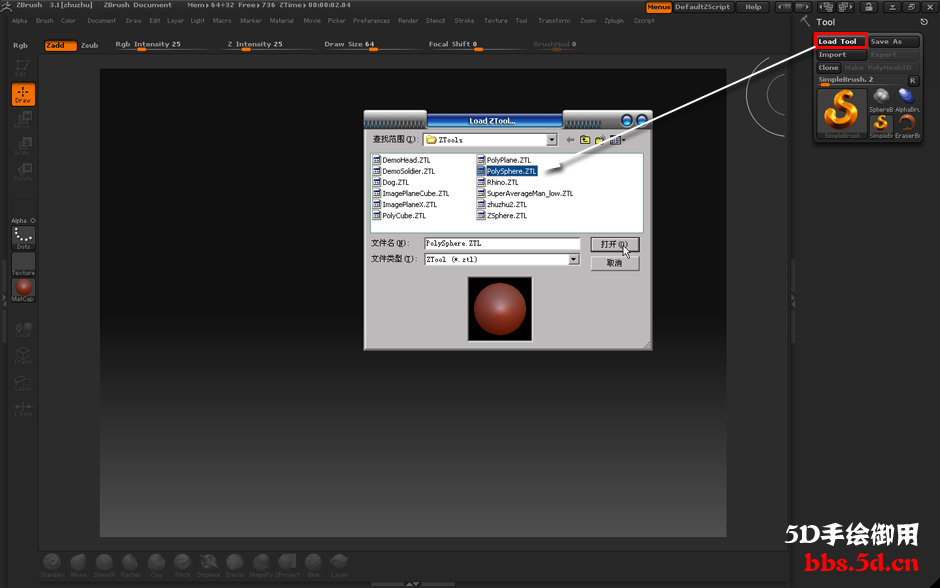Go back in Load ZTool dialog
The width and height of the screenshot is (940, 588).
570,140
